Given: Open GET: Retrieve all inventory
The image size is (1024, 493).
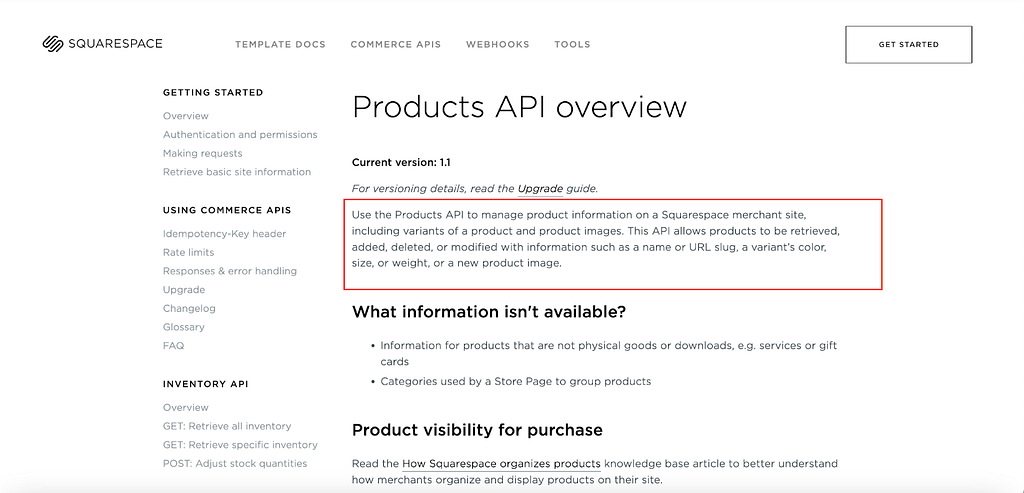Looking at the screenshot, I should tap(227, 426).
